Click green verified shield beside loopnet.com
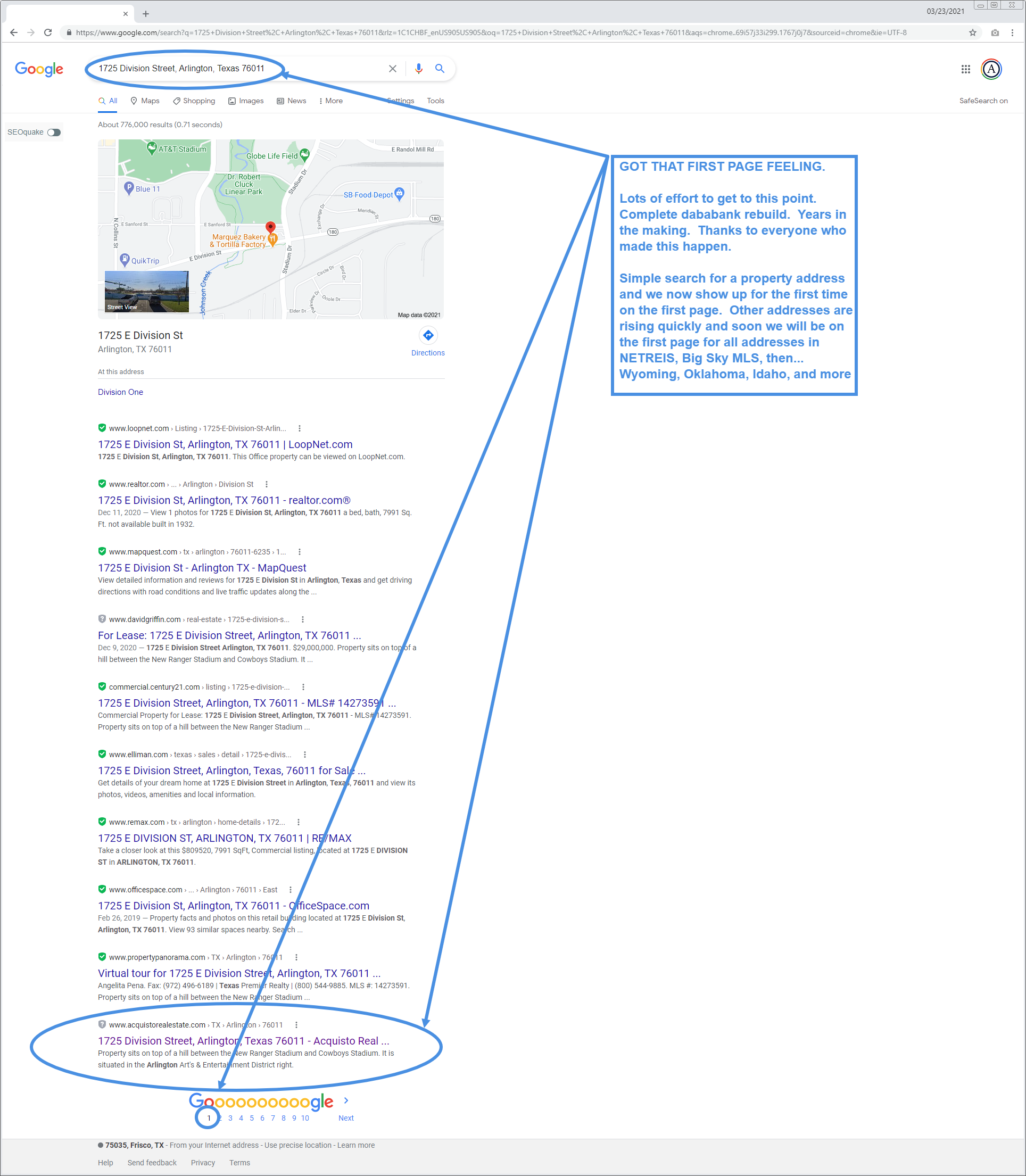The image size is (1026, 1176). click(x=102, y=428)
